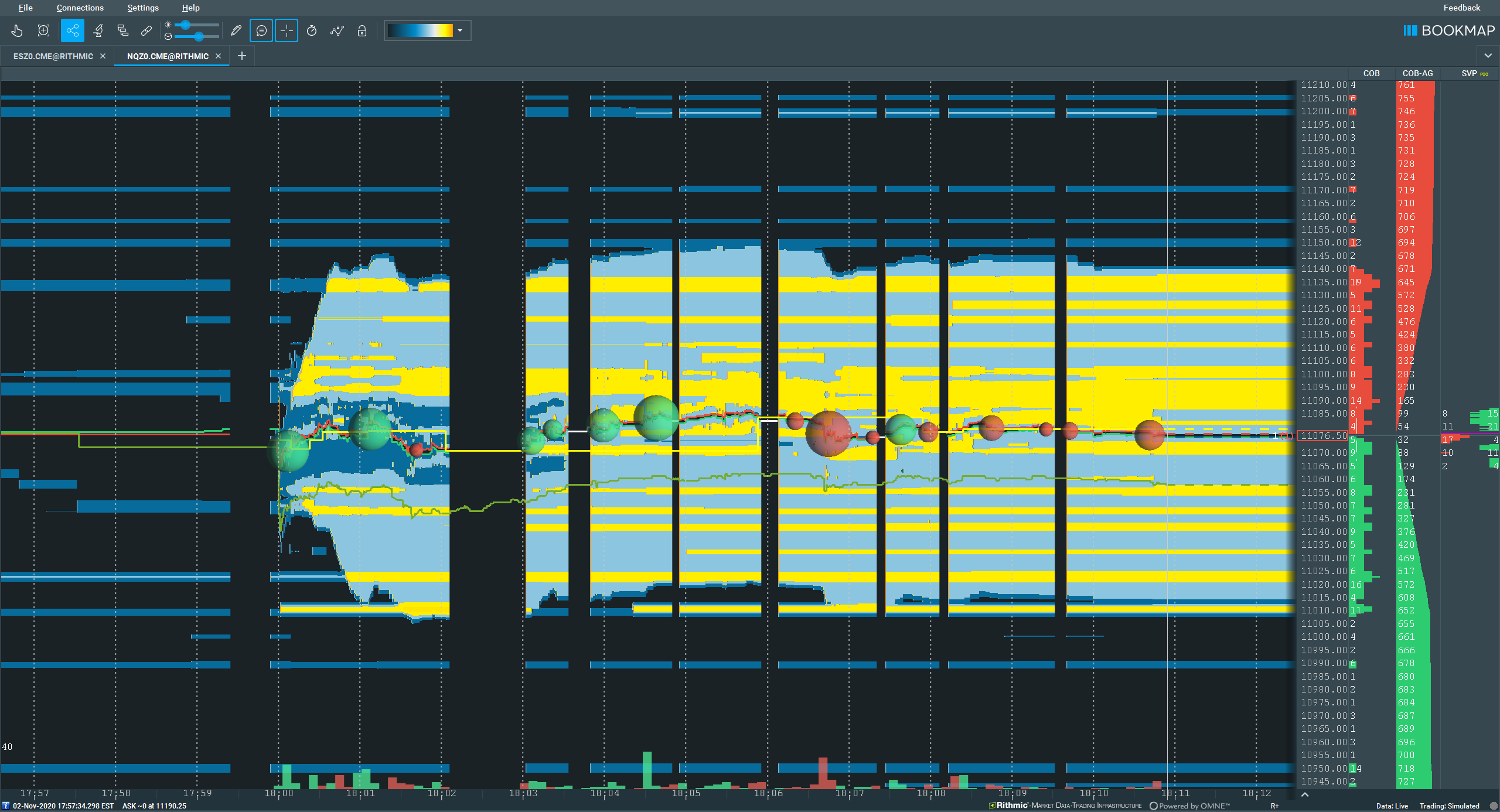Add a new chart tab with plus button
Viewport: 1500px width, 812px height.
tap(241, 56)
